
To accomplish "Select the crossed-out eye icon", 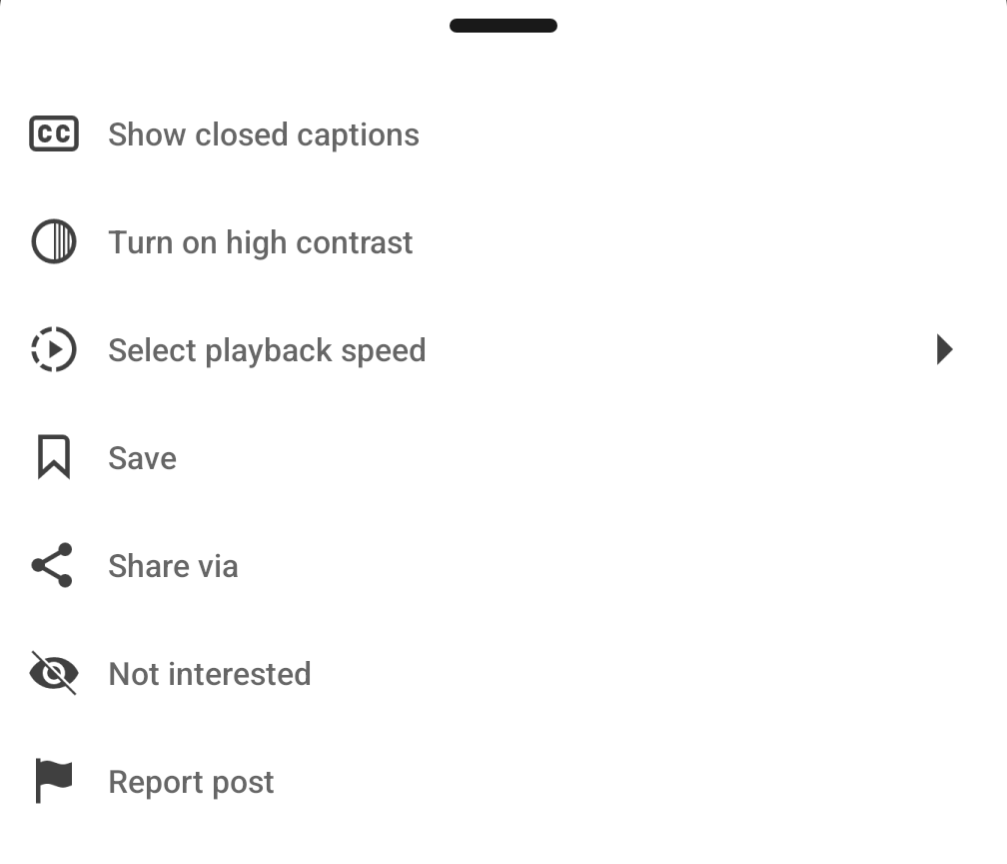I will click(x=55, y=673).
